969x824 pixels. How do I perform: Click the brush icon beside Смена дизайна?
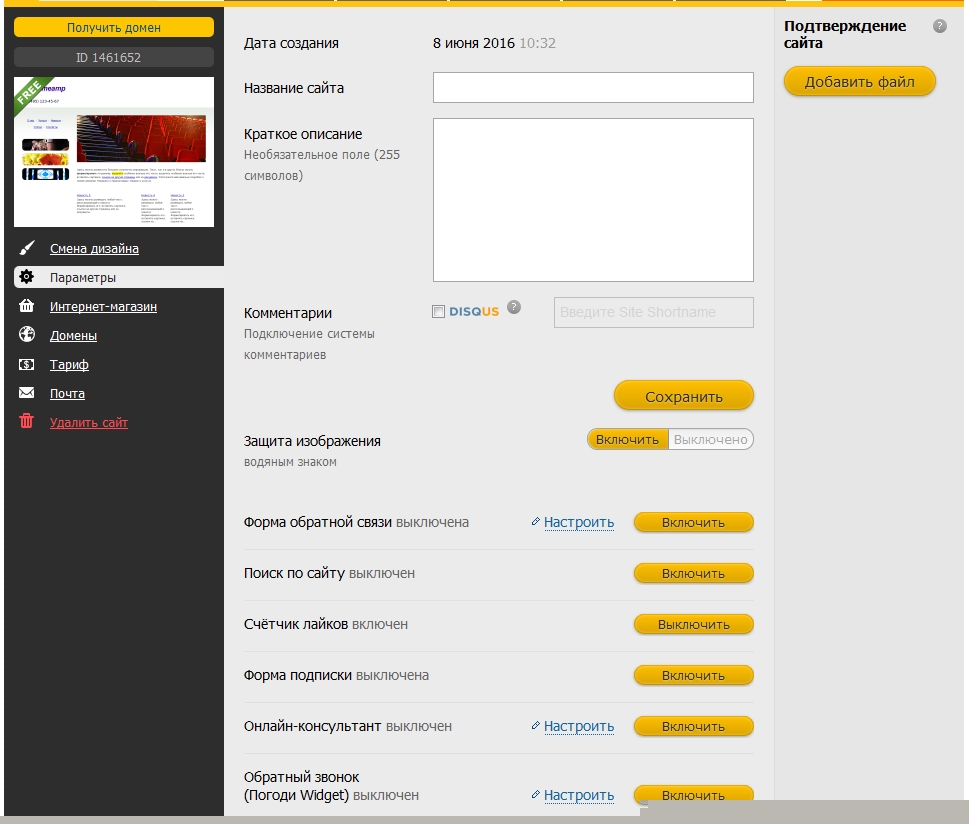click(x=27, y=248)
